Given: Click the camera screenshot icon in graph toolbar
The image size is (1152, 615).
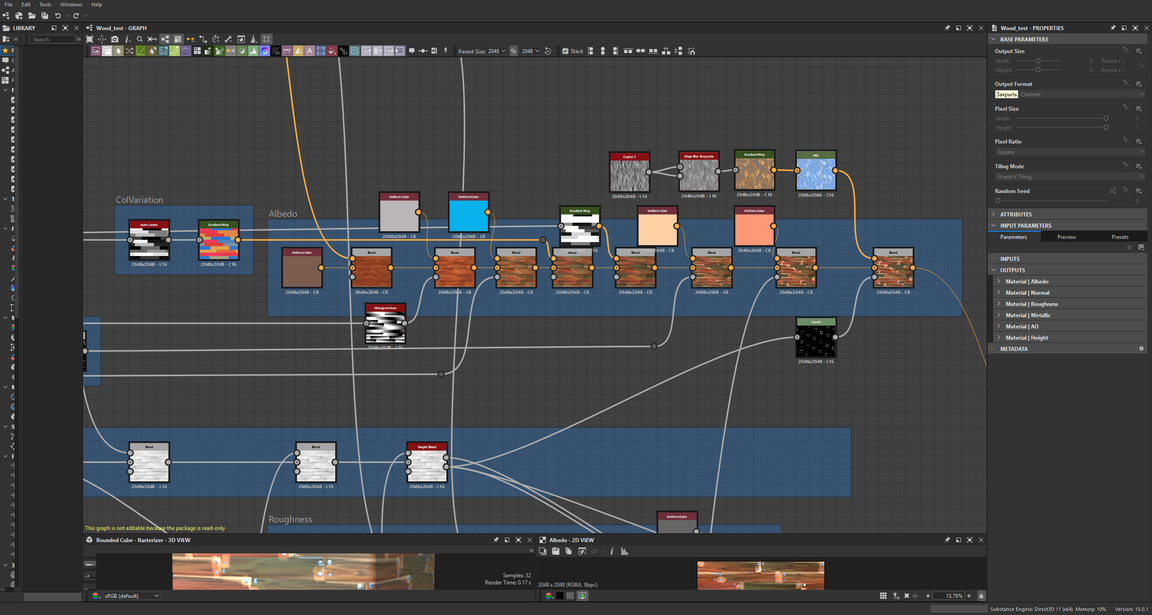Looking at the screenshot, I should tap(115, 39).
